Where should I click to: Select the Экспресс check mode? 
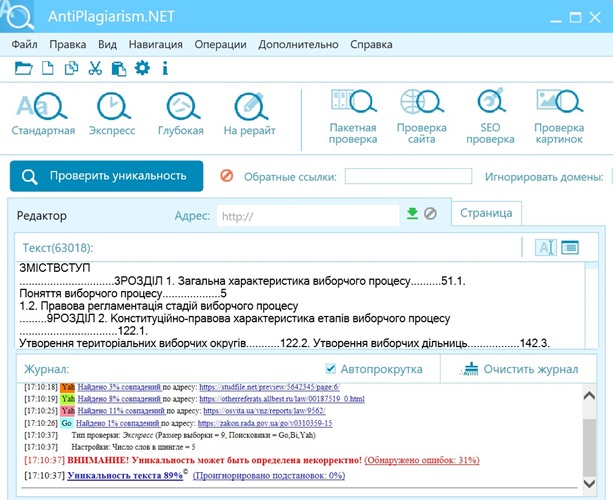[x=112, y=114]
